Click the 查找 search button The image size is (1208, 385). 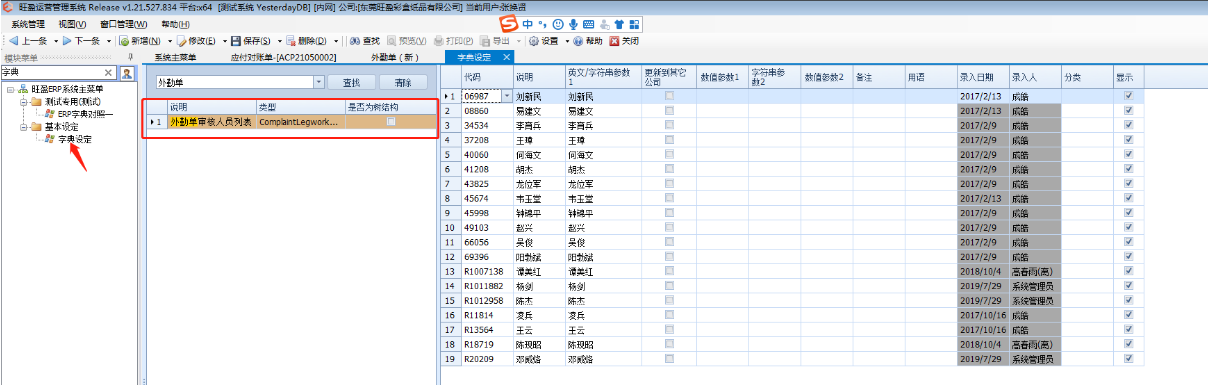352,83
